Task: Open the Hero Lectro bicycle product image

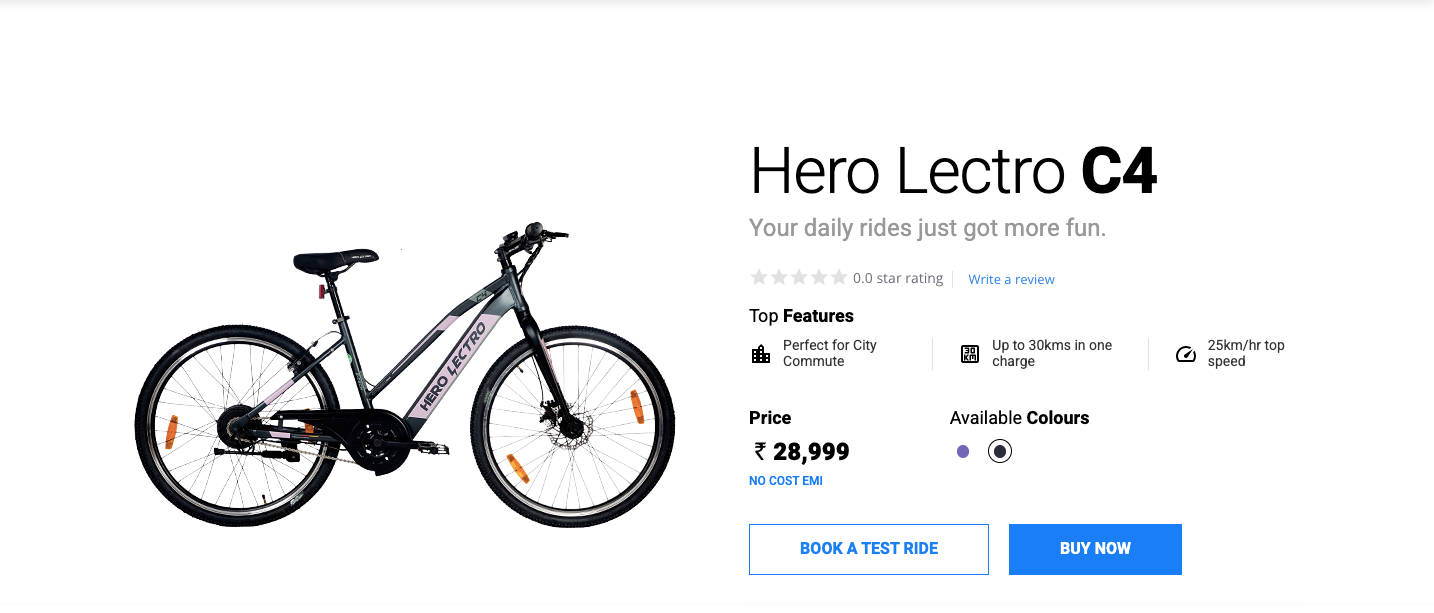Action: [405, 380]
